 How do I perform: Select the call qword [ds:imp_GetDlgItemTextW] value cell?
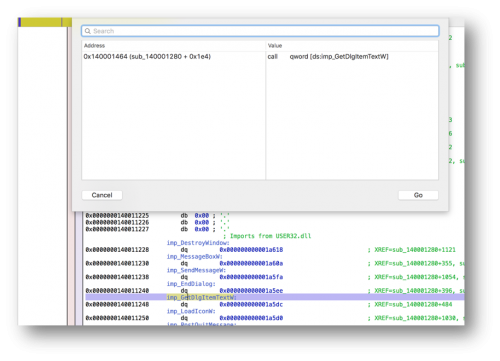click(328, 57)
